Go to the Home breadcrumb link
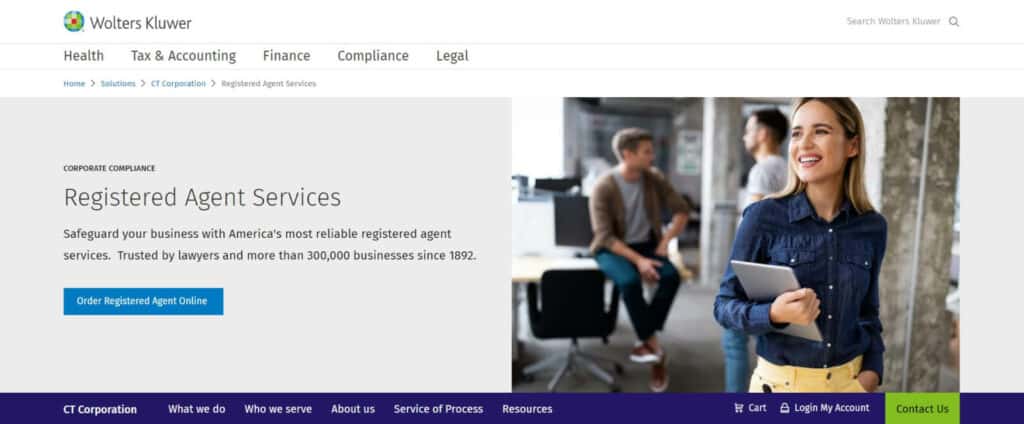The width and height of the screenshot is (1024, 424). click(74, 84)
